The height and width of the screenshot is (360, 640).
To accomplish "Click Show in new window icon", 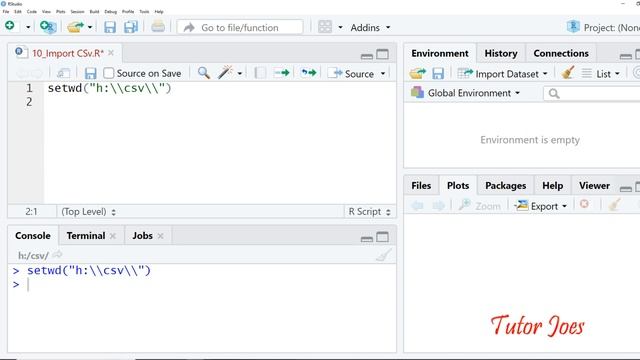I will 63,73.
